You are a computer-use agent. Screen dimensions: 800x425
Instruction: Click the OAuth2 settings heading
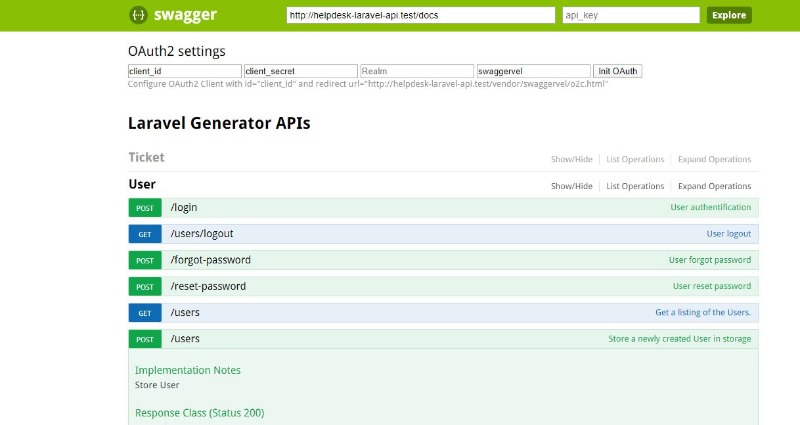pyautogui.click(x=177, y=51)
